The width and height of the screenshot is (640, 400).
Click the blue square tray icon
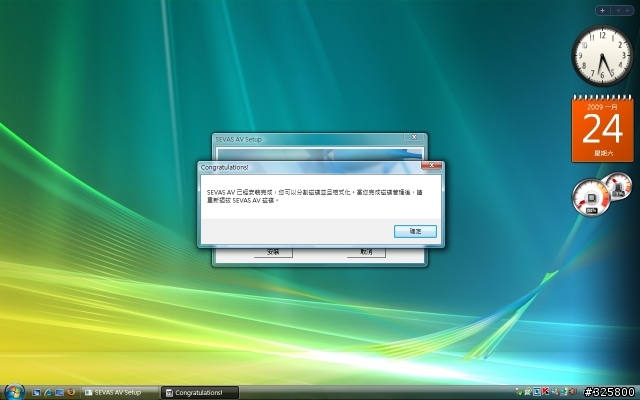pyautogui.click(x=537, y=391)
